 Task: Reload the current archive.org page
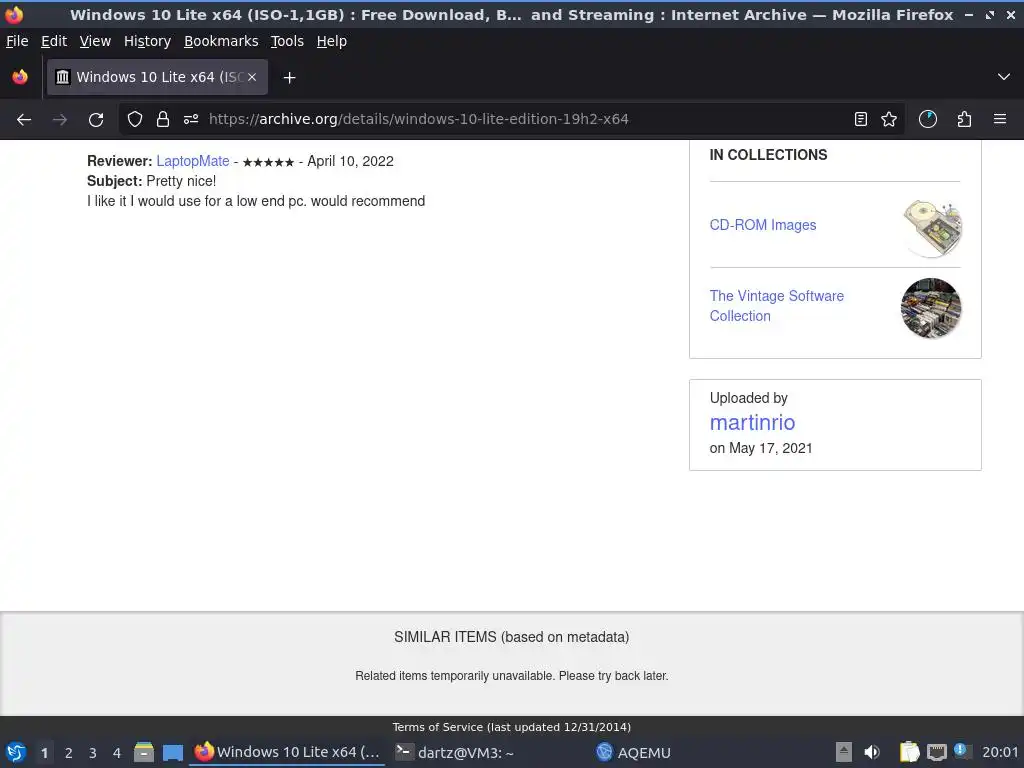[96, 120]
